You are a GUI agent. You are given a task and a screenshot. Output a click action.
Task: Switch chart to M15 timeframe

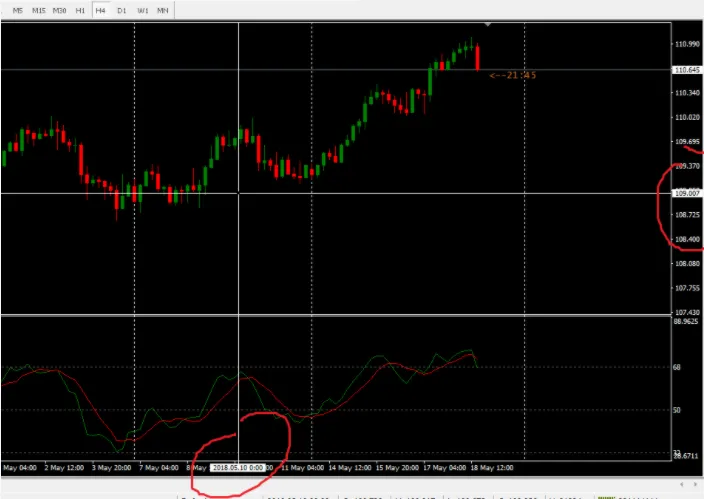(x=38, y=10)
